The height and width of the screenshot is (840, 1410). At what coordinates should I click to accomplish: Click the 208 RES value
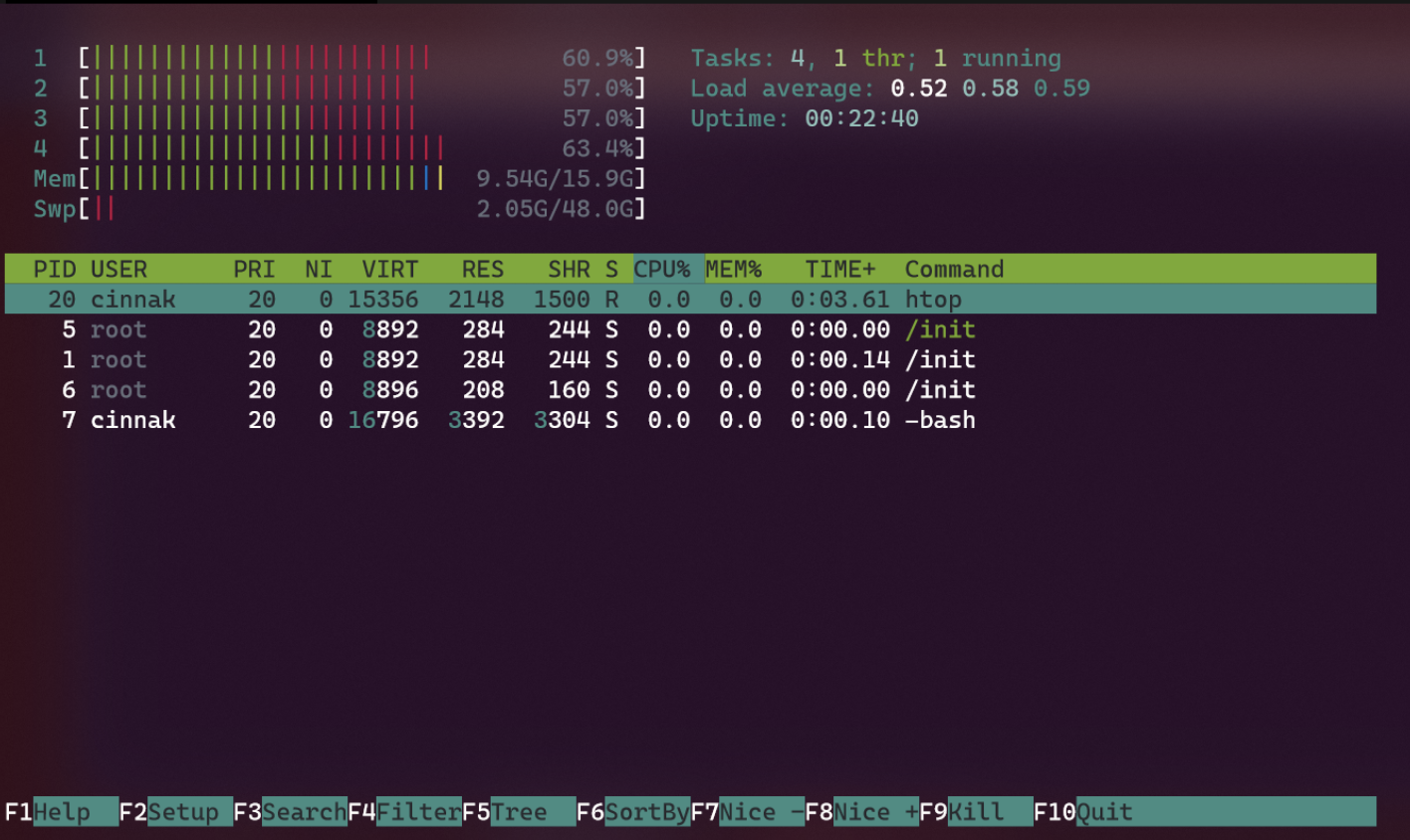483,389
